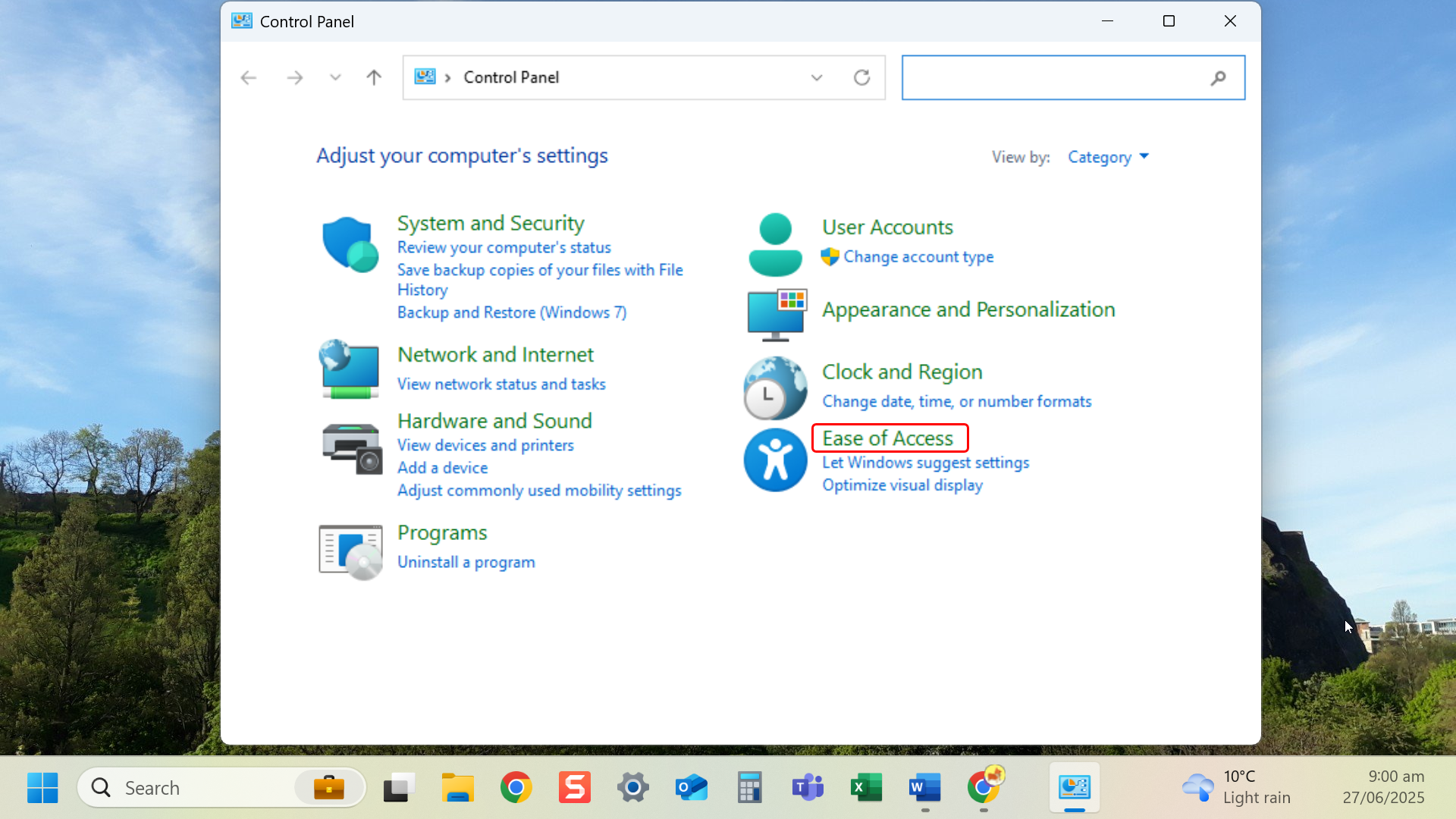Open Network and Internet category
The height and width of the screenshot is (819, 1456).
(x=495, y=354)
